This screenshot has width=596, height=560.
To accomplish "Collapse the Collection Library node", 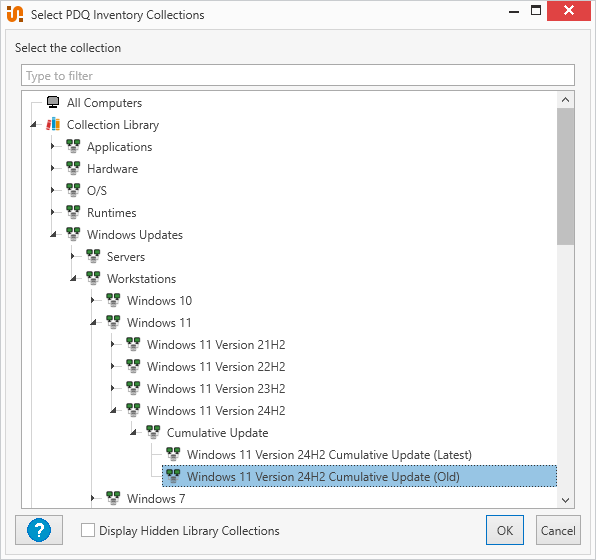I will [x=33, y=124].
